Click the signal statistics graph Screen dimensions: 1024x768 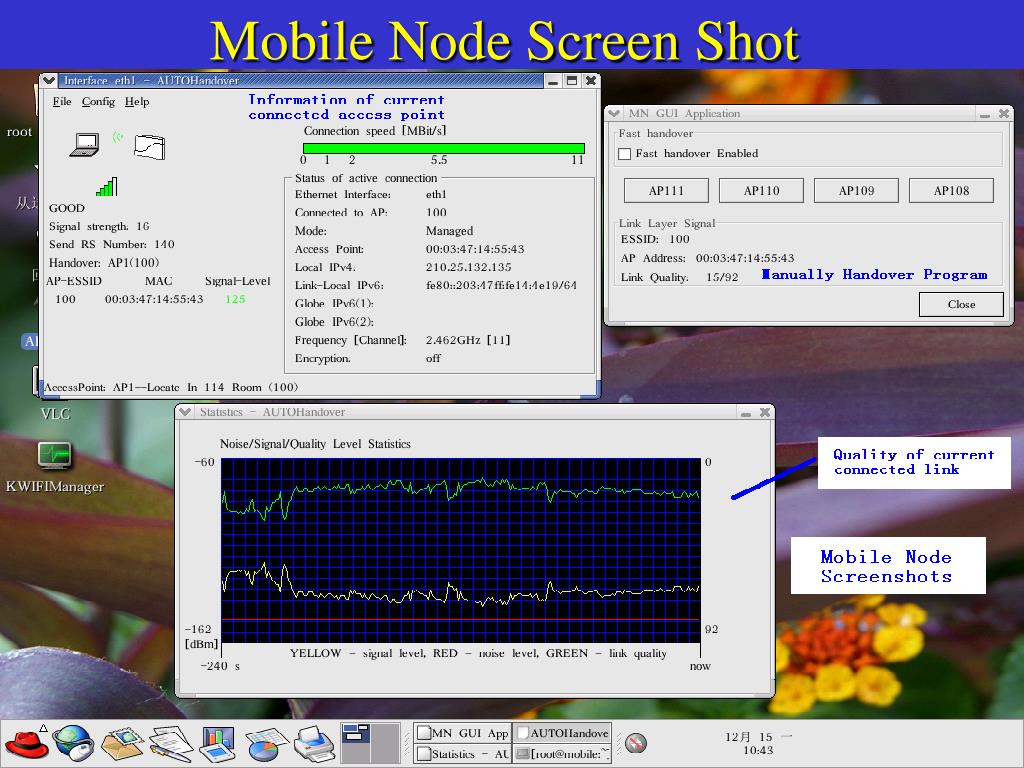460,550
